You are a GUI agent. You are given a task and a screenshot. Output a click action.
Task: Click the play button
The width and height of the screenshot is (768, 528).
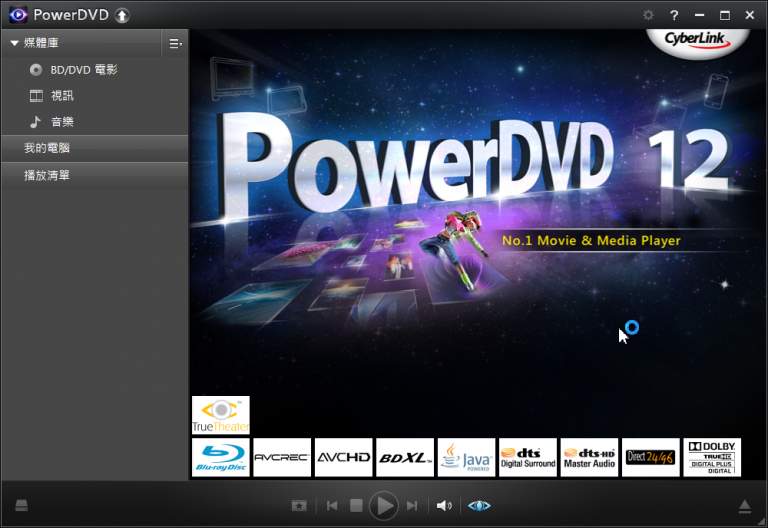(384, 505)
